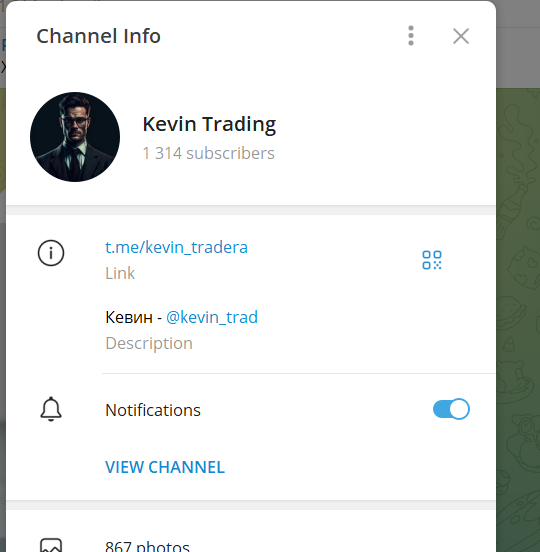The width and height of the screenshot is (540, 552).
Task: Click the Channel Info title
Action: (99, 36)
